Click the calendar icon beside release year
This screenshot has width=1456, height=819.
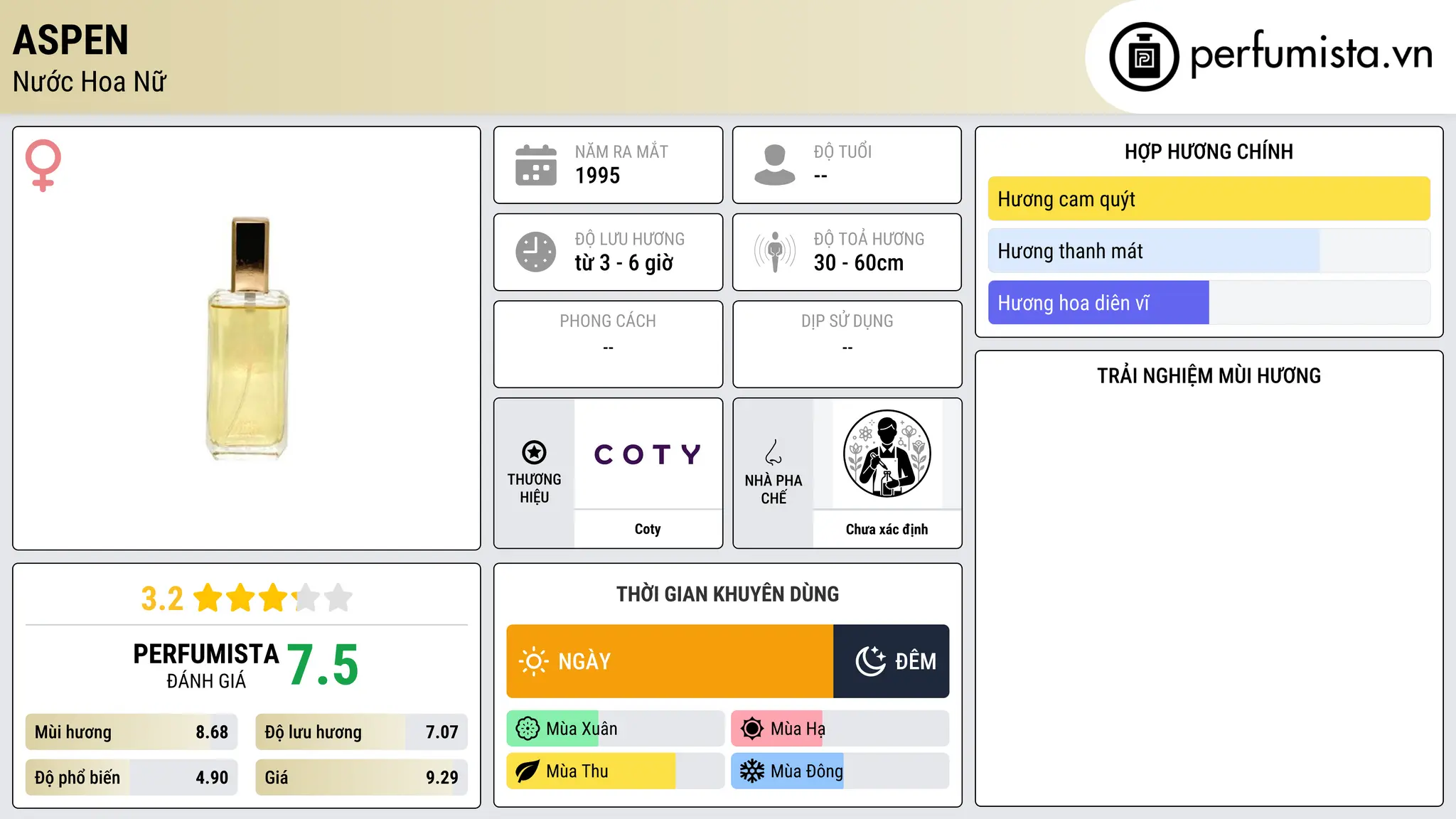pos(536,165)
